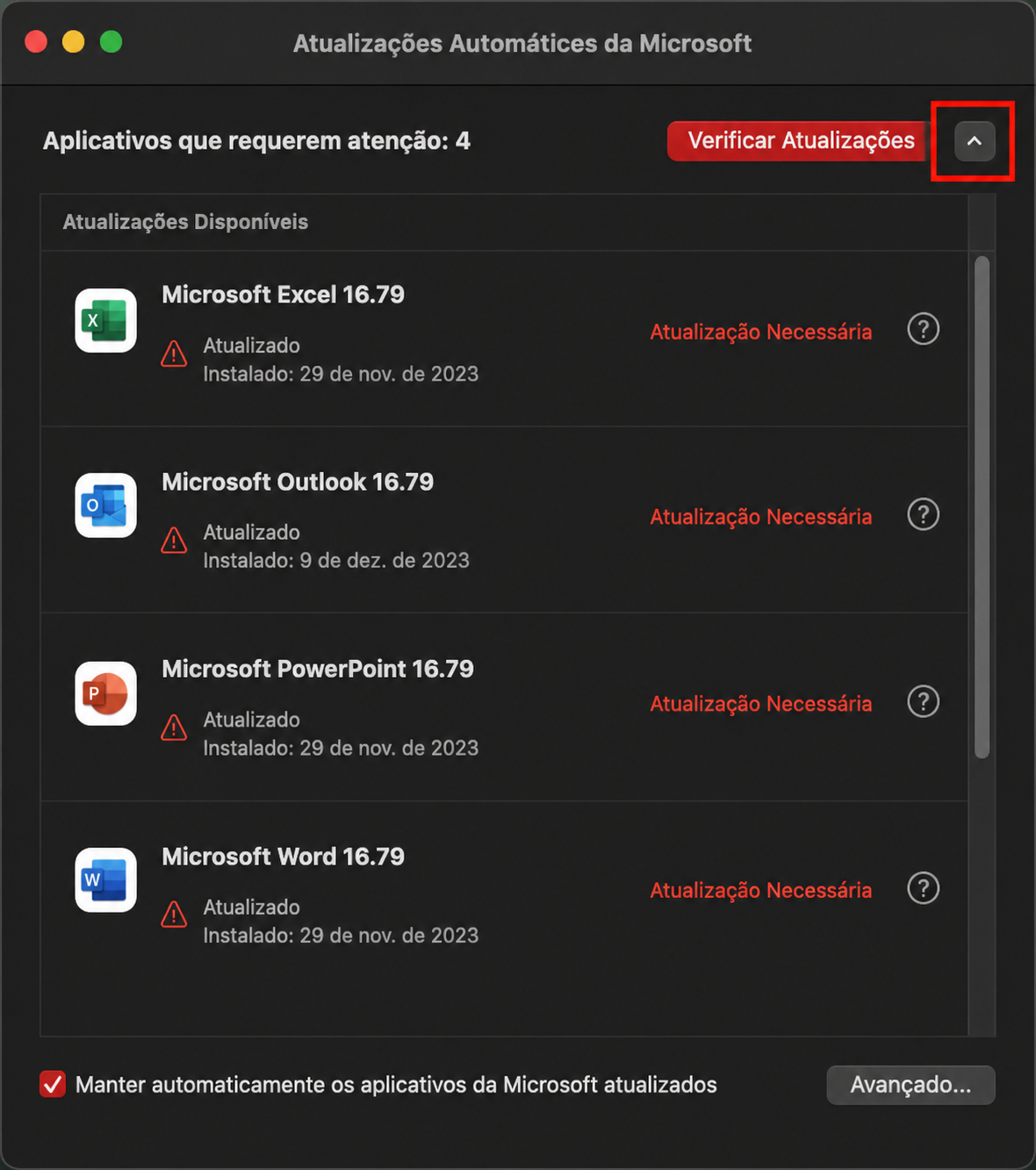Open help for Microsoft PowerPoint update
The image size is (1036, 1170).
click(923, 701)
